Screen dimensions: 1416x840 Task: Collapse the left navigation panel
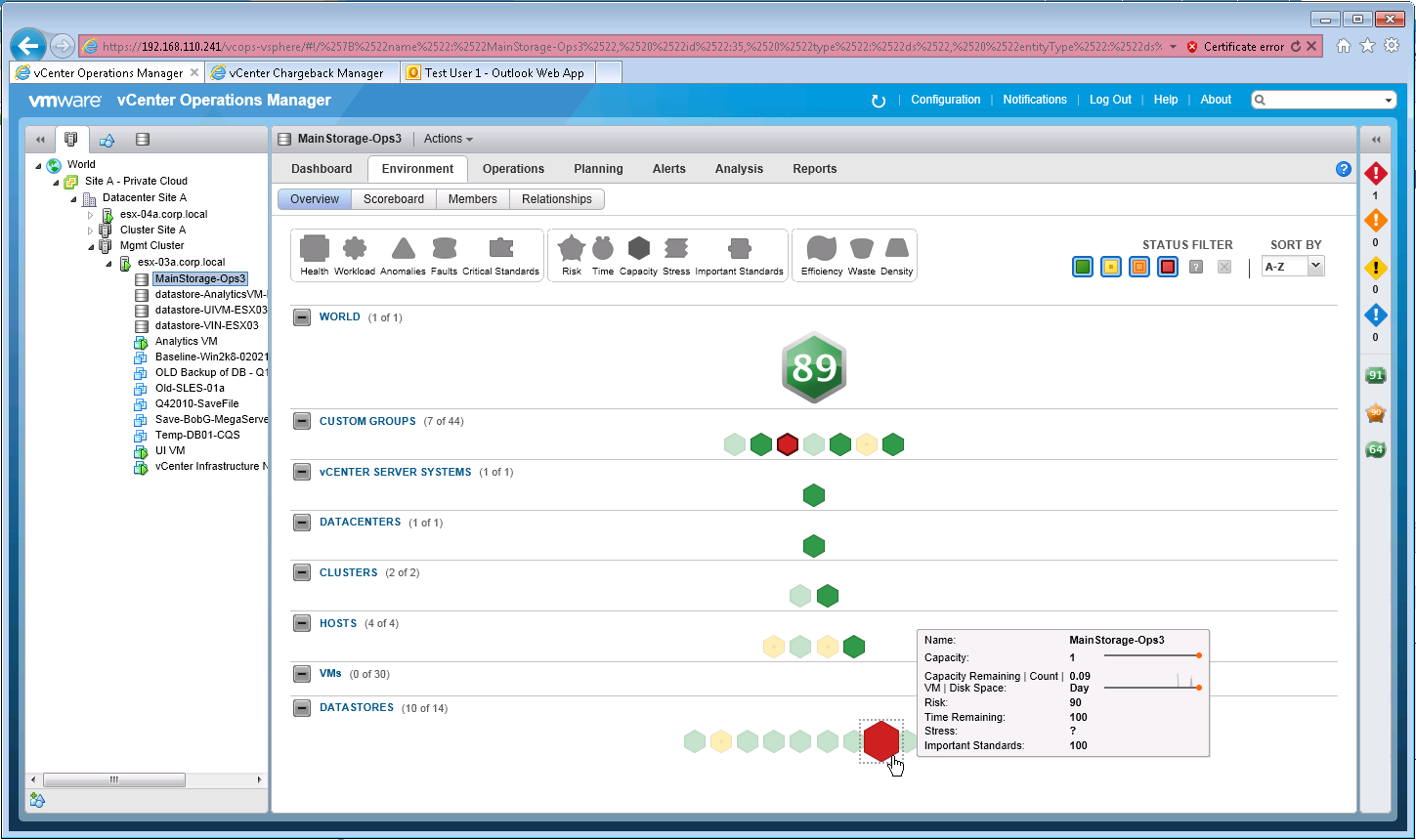pos(40,140)
